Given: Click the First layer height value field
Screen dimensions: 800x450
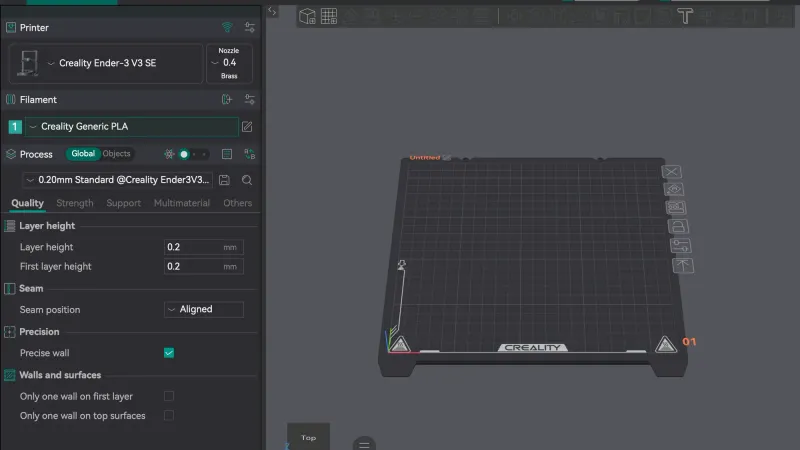Looking at the screenshot, I should point(204,266).
